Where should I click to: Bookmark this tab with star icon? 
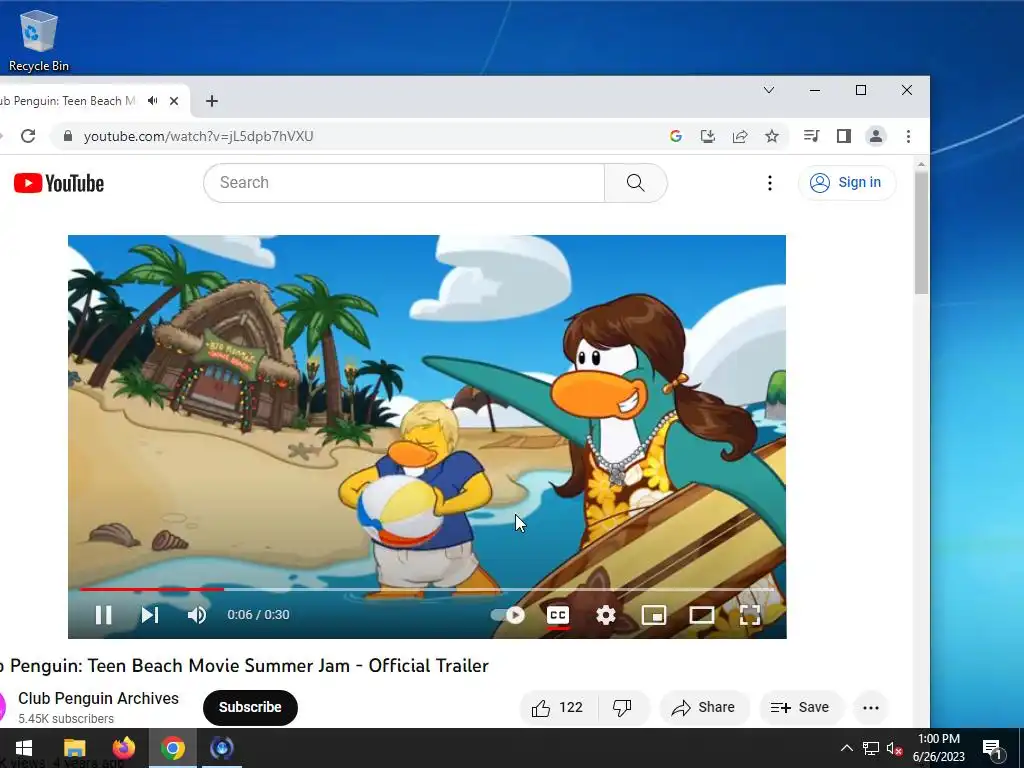pyautogui.click(x=772, y=136)
